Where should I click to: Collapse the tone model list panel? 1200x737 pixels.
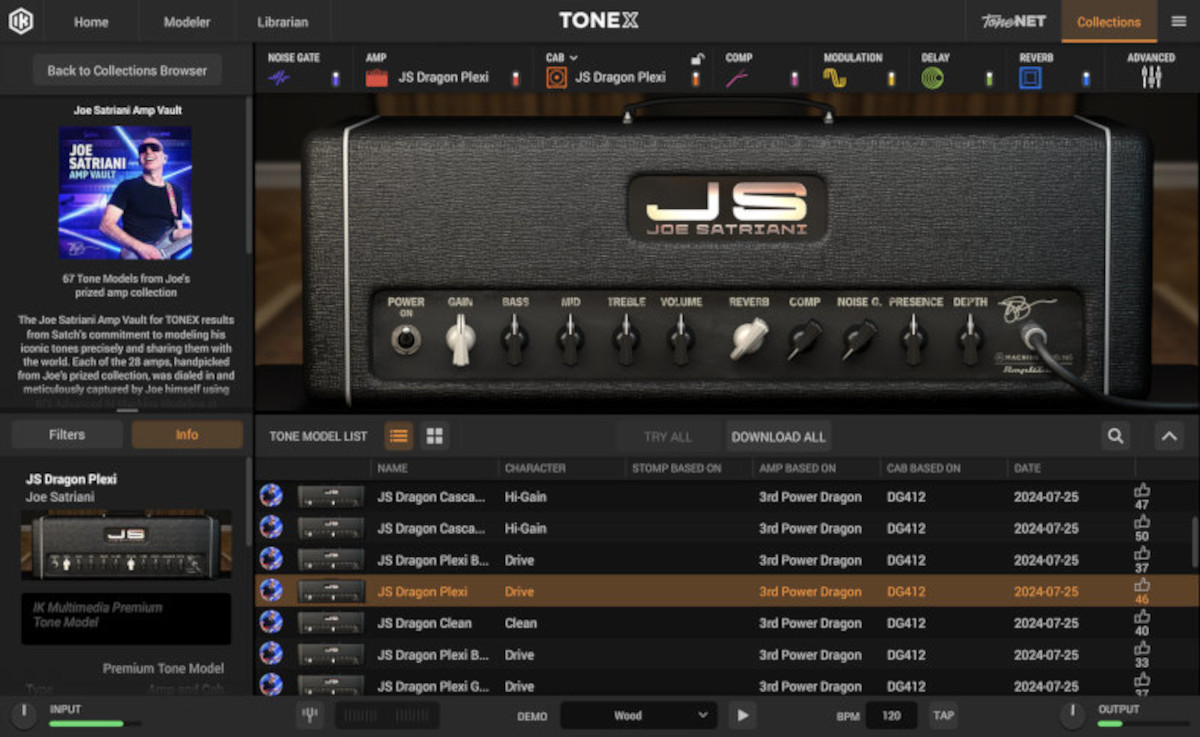[x=1170, y=436]
